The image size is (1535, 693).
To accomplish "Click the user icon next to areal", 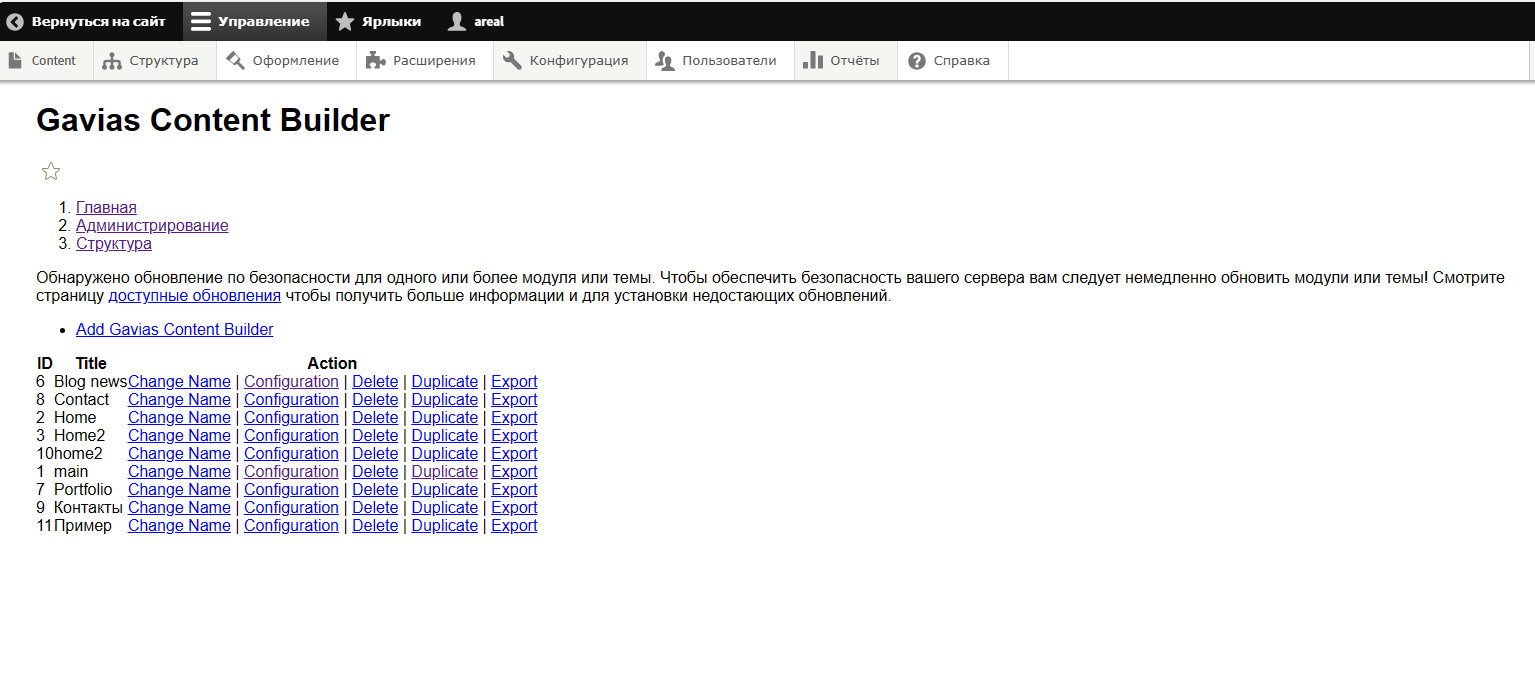I will [457, 21].
